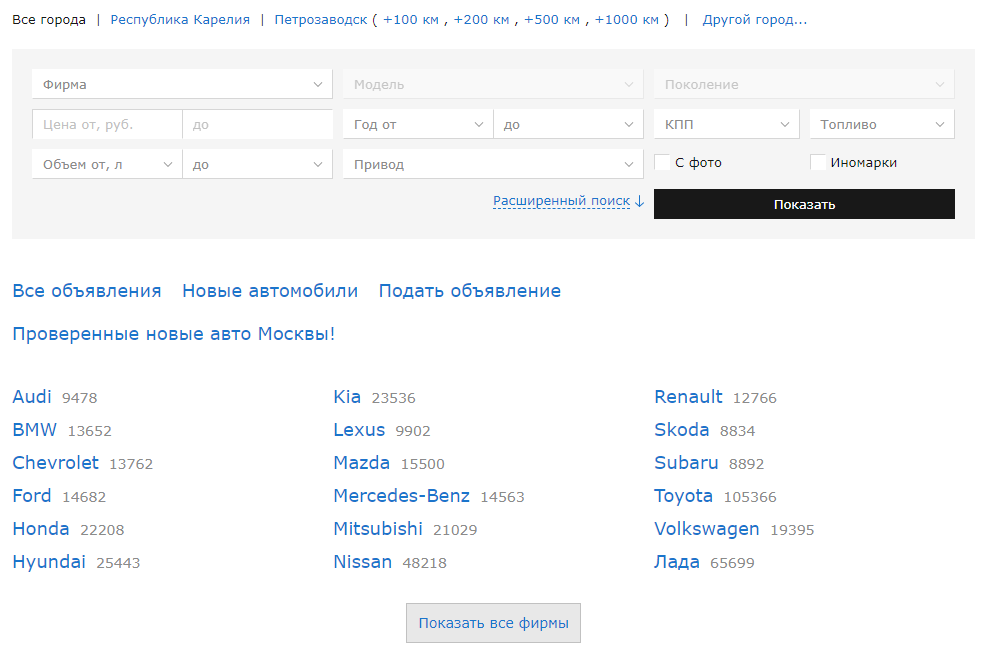This screenshot has width=993, height=663.
Task: Click the +500 км radius link
Action: (551, 19)
